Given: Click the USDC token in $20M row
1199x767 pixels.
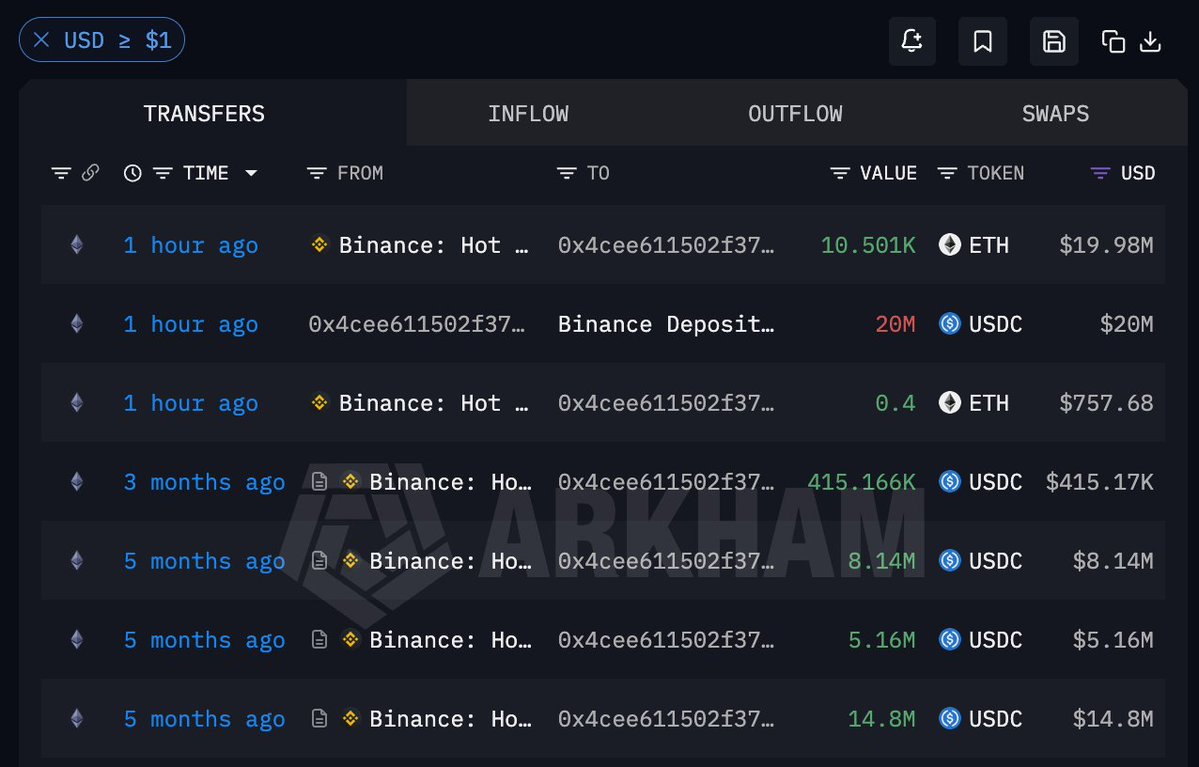Looking at the screenshot, I should [980, 324].
